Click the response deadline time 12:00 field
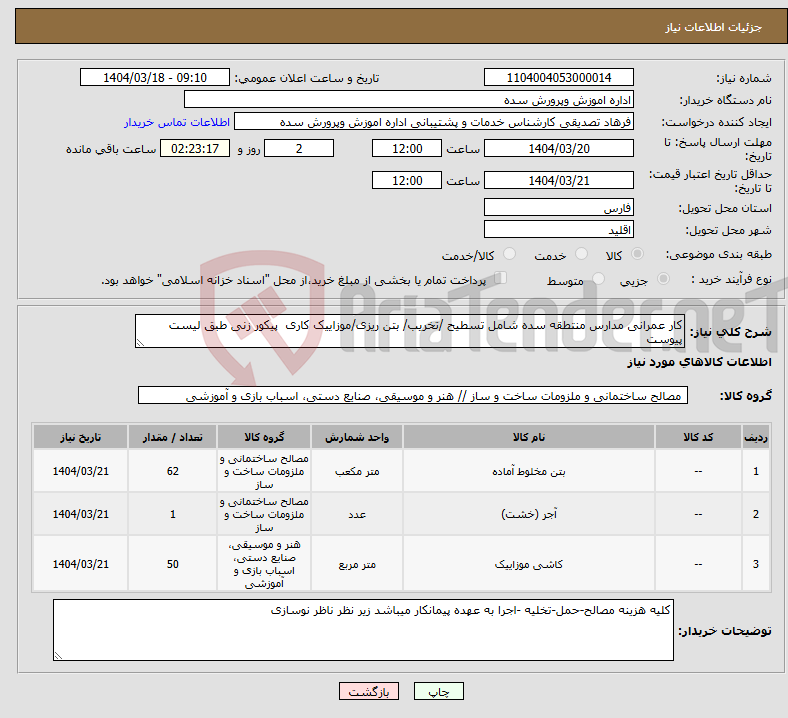Image resolution: width=788 pixels, height=718 pixels. 407,148
